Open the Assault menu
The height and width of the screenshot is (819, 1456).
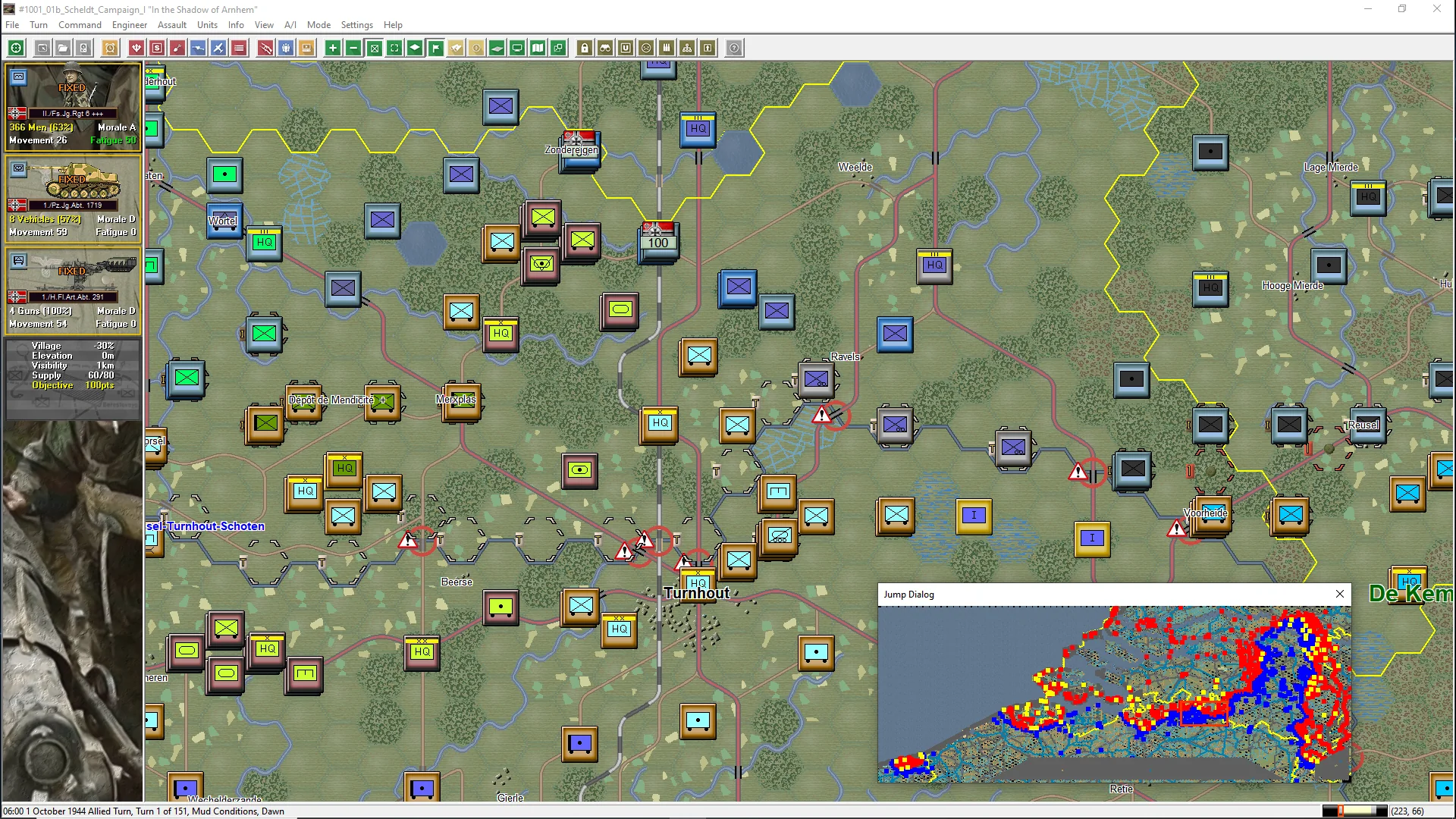click(172, 24)
